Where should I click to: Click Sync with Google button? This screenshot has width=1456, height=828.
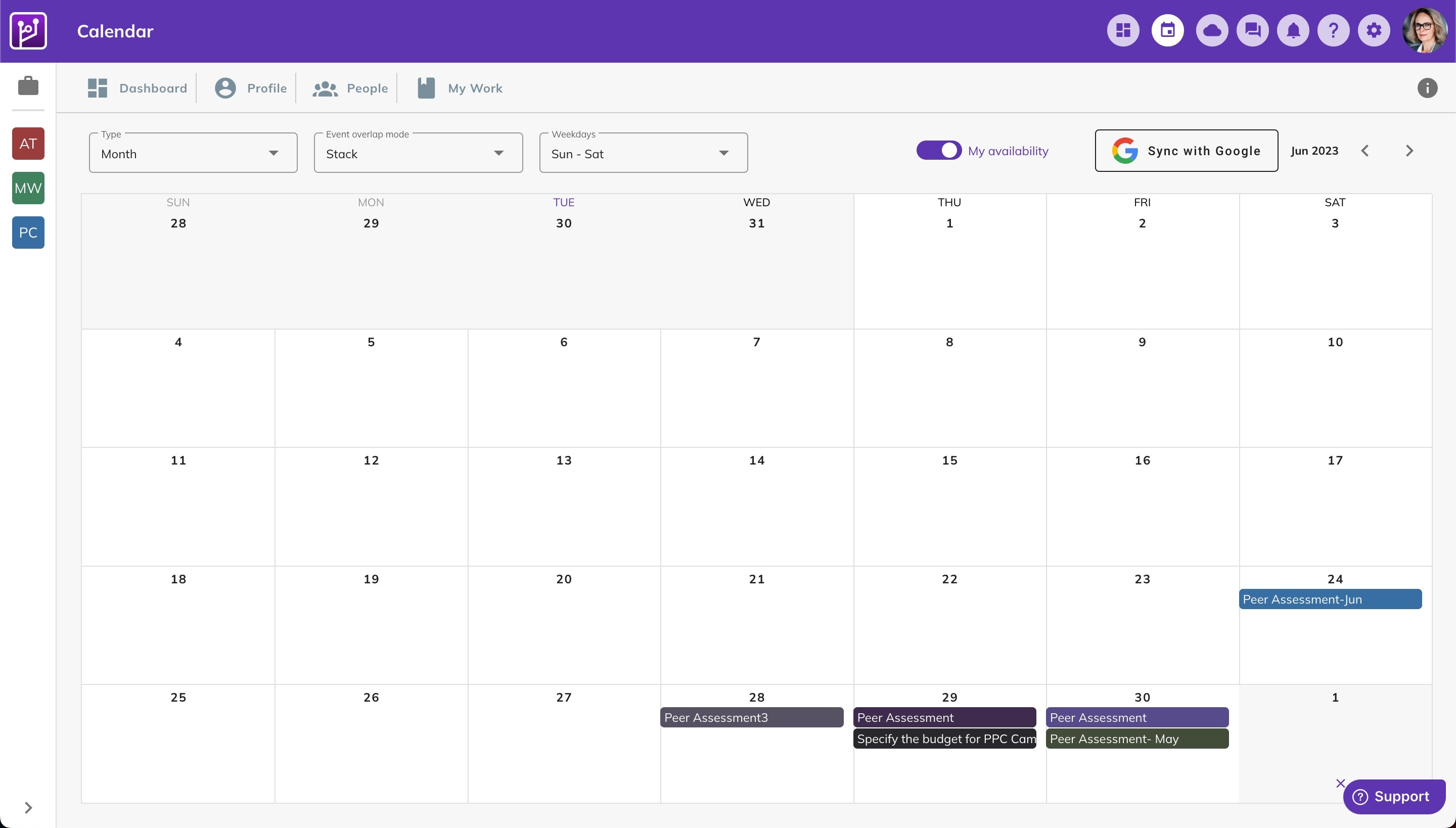coord(1186,151)
